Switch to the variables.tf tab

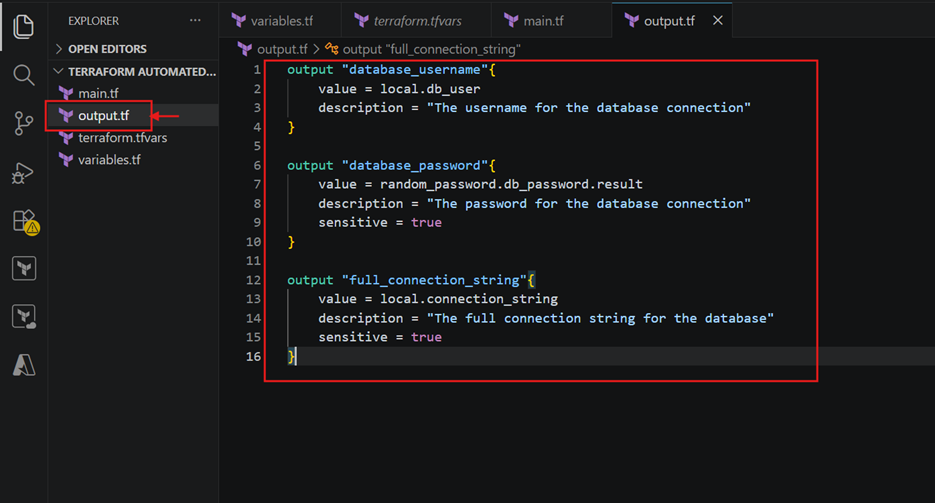[x=280, y=21]
